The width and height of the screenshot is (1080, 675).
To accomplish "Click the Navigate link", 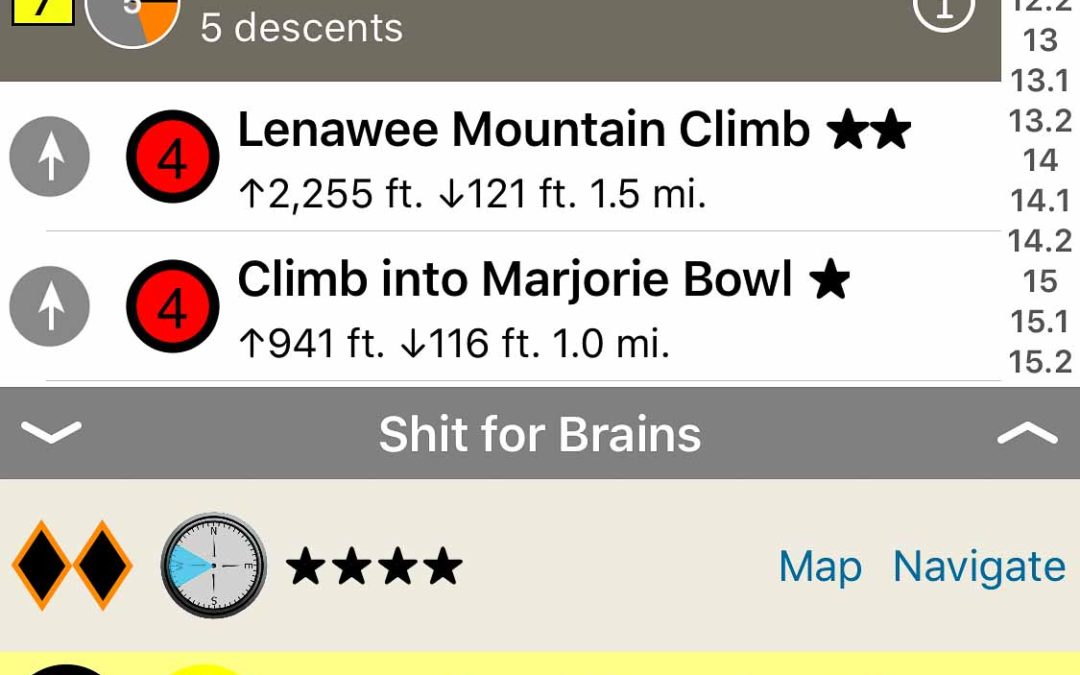I will [979, 567].
